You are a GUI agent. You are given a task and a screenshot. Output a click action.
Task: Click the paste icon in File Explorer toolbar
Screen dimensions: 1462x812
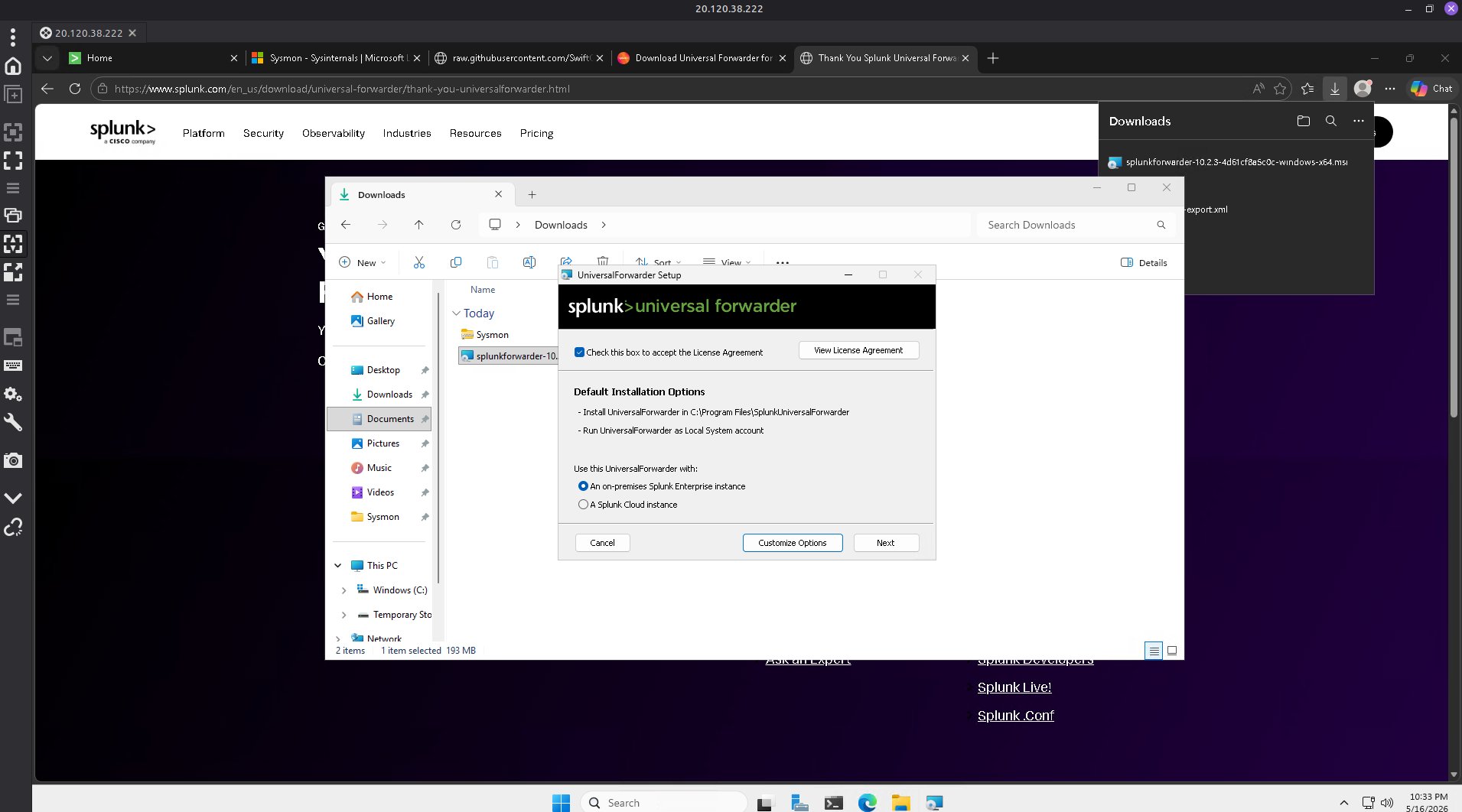493,262
